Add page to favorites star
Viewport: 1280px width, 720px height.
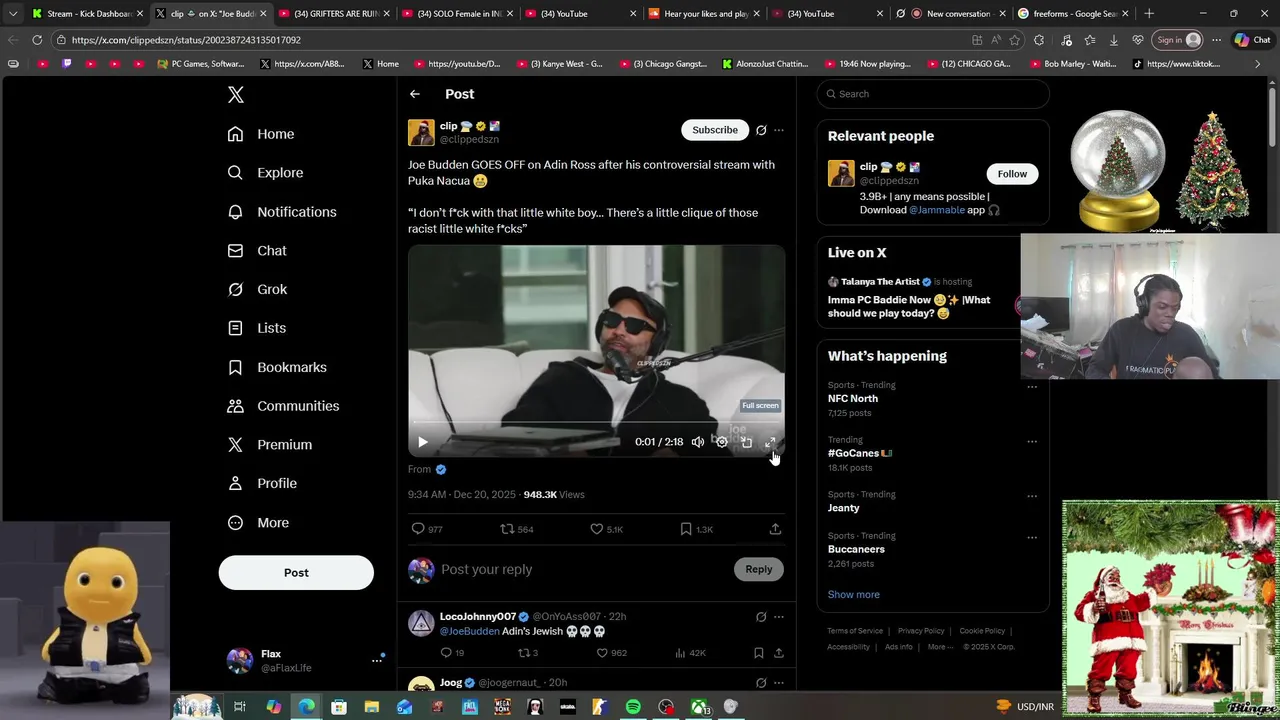[x=1015, y=40]
